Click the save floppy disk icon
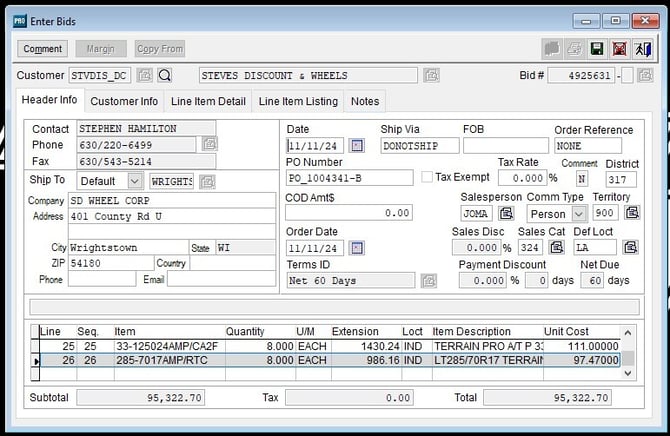This screenshot has width=670, height=436. pyautogui.click(x=597, y=48)
